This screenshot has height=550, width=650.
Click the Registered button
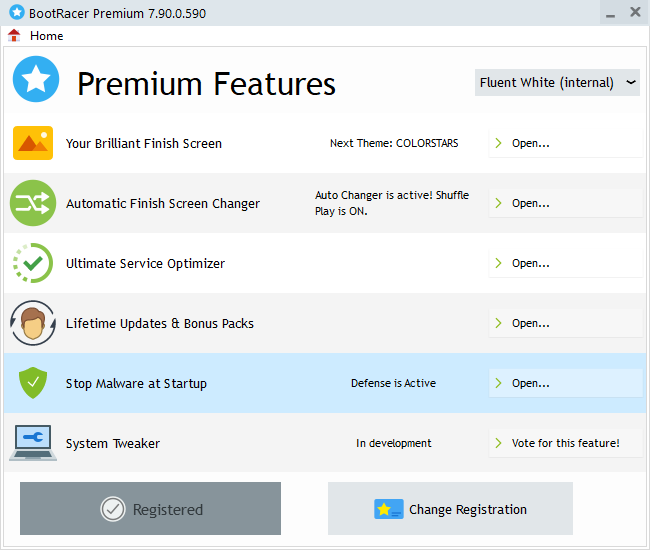[150, 509]
